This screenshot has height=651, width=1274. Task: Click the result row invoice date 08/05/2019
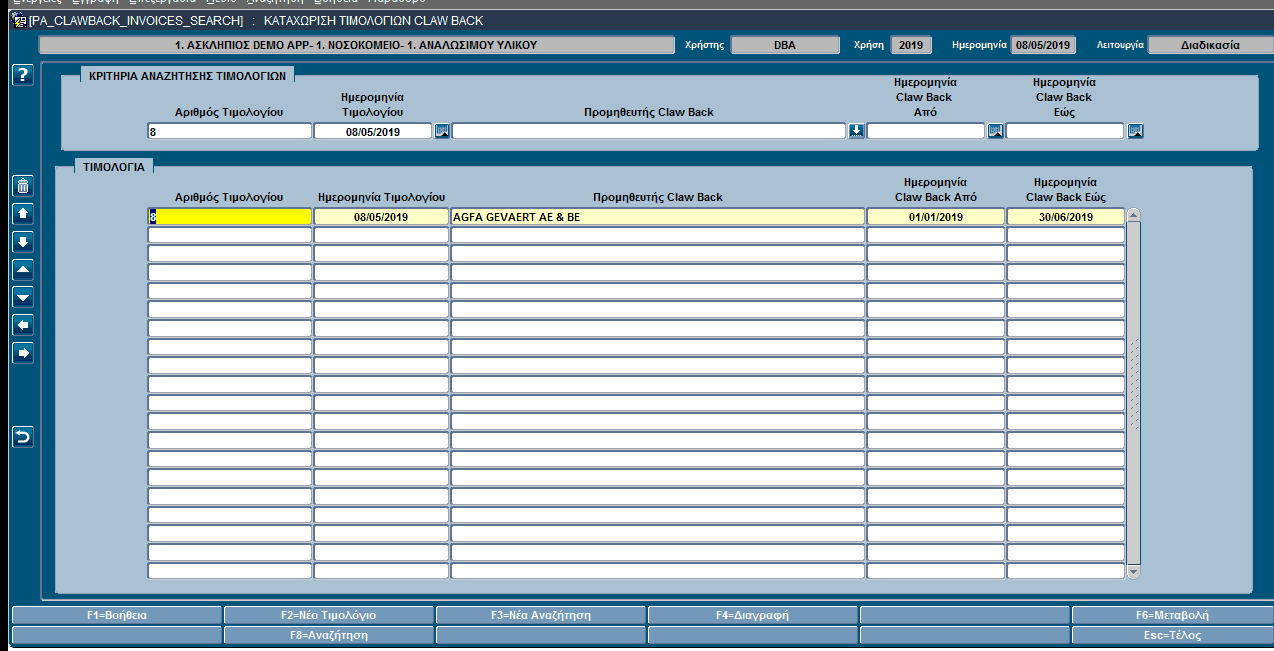pos(381,216)
